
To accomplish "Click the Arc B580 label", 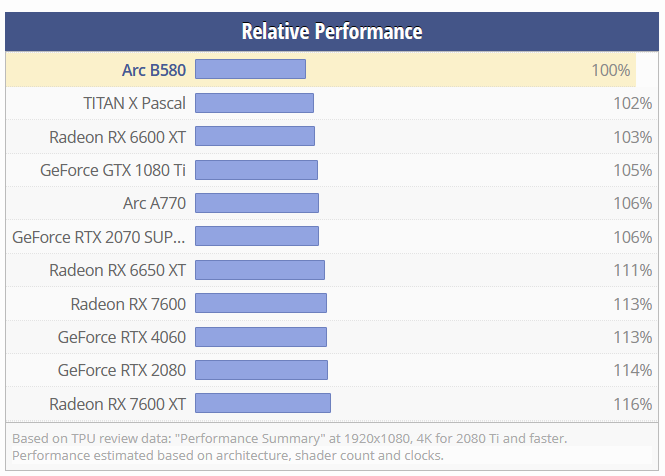I will click(154, 70).
